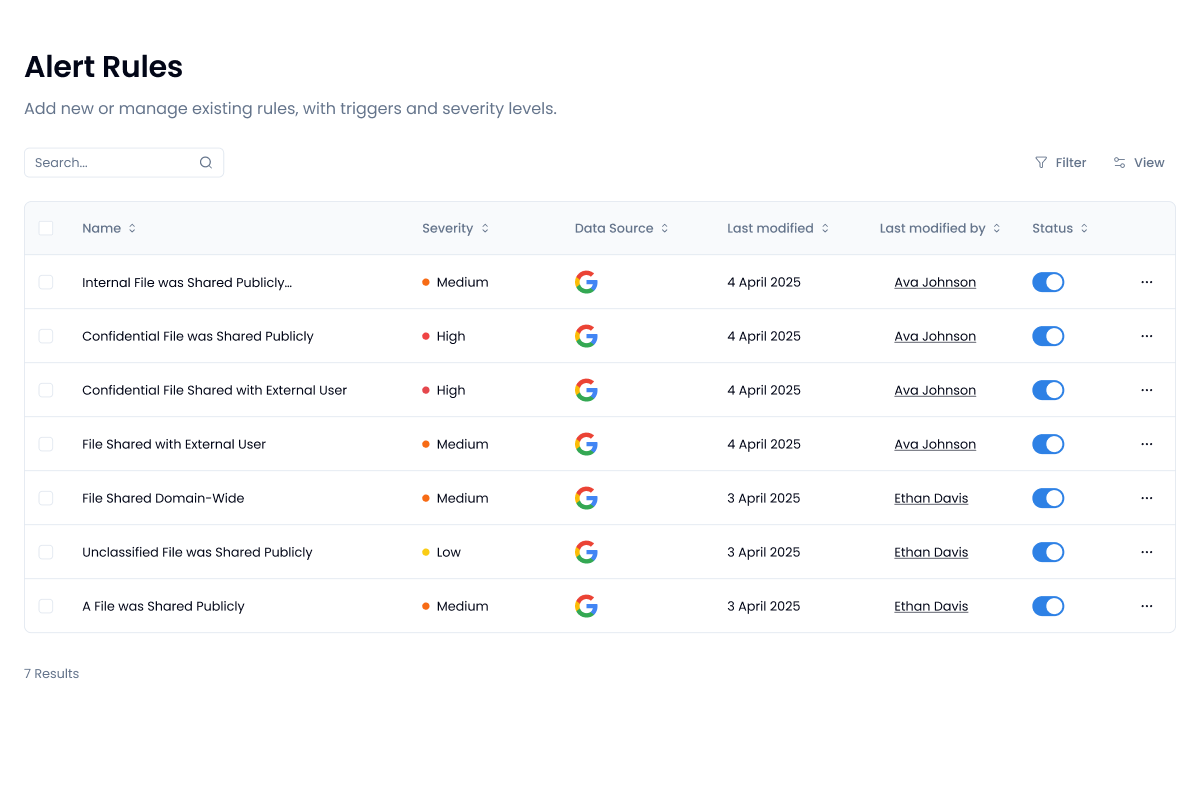Check the checkbox for File Shared with External User
This screenshot has height=800, width=1200.
coord(46,444)
